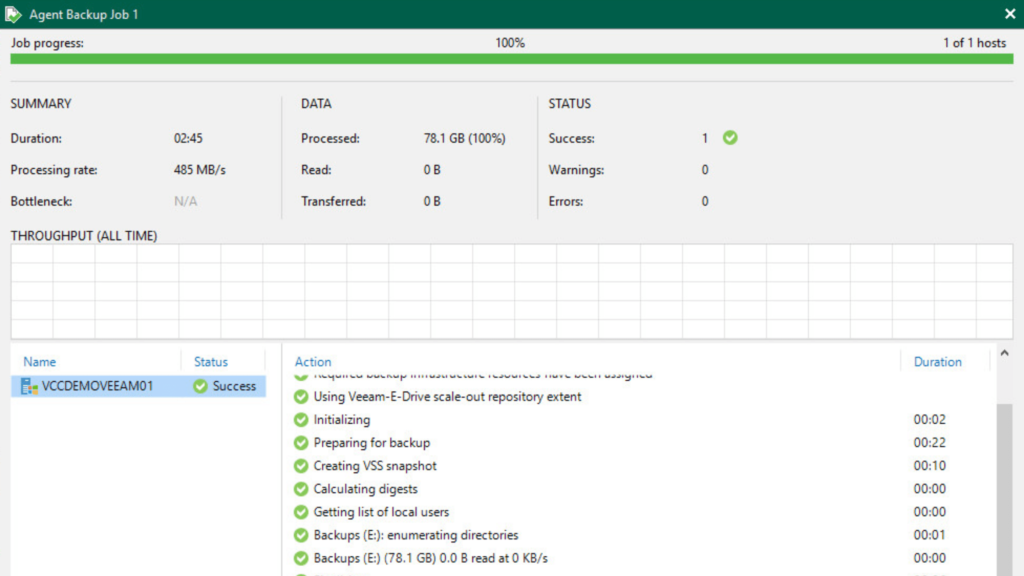This screenshot has height=576, width=1024.
Task: Click the Agent Backup Job title icon
Action: pos(13,14)
